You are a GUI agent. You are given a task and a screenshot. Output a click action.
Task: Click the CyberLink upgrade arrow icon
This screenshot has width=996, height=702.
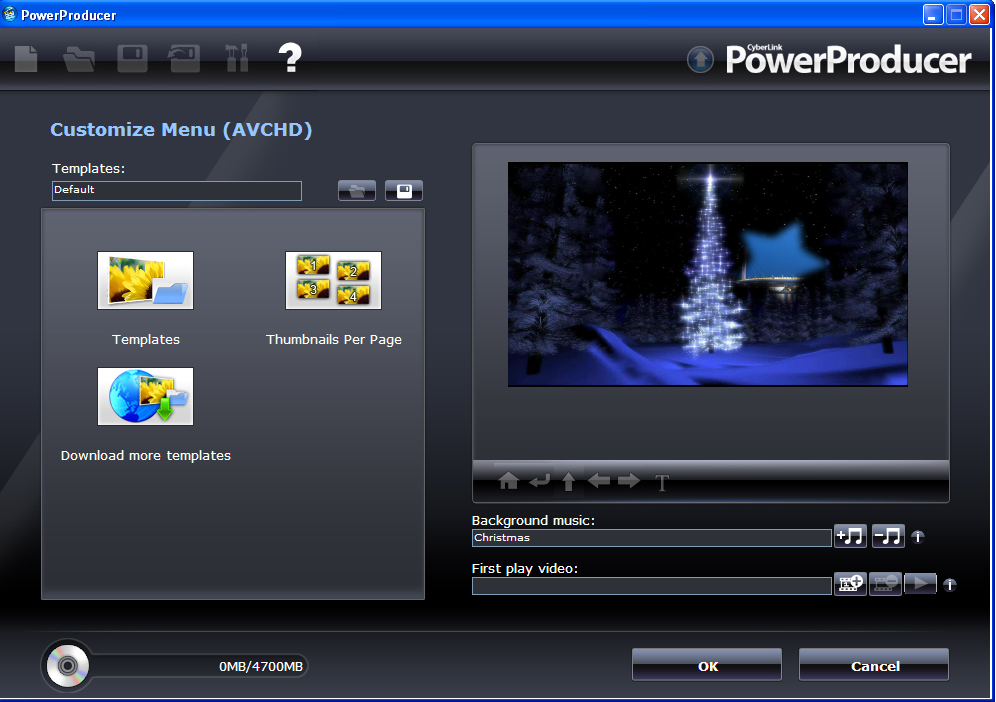[x=700, y=60]
